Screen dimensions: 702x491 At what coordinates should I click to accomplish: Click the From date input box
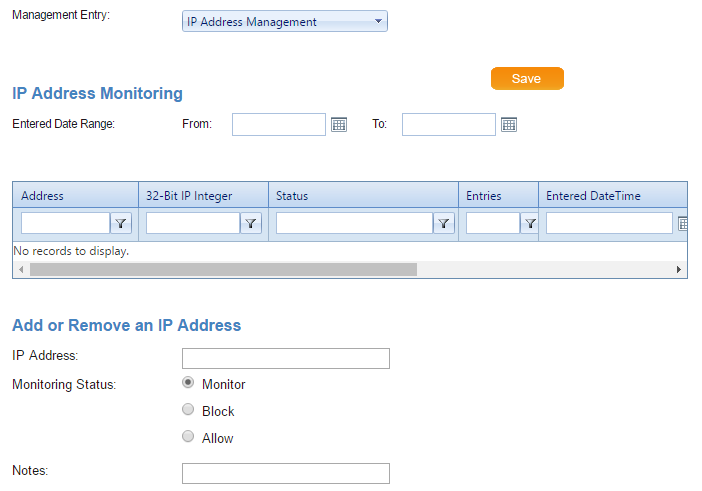point(279,124)
